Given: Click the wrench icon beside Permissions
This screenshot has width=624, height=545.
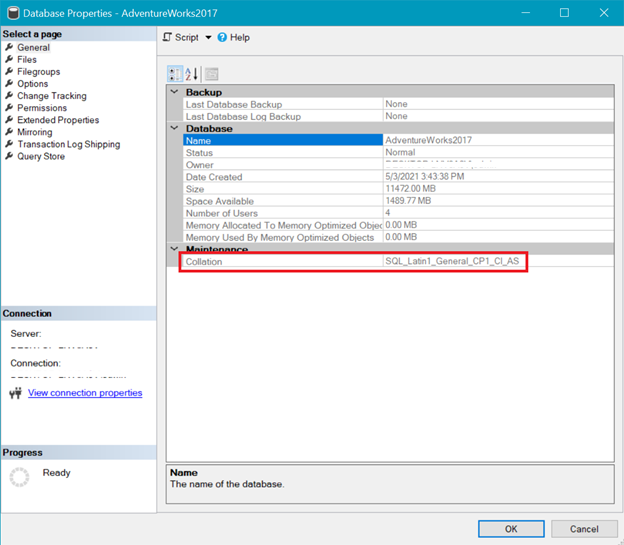Looking at the screenshot, I should [9, 107].
